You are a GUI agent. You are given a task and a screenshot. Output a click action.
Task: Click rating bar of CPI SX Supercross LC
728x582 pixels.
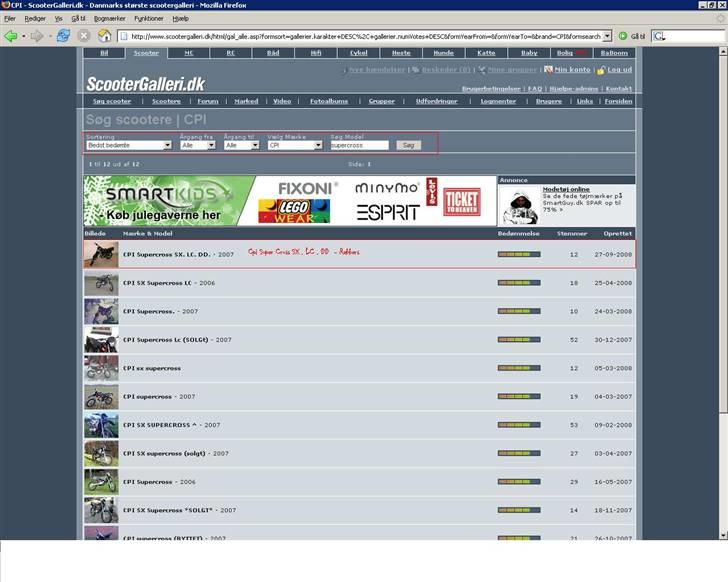519,283
